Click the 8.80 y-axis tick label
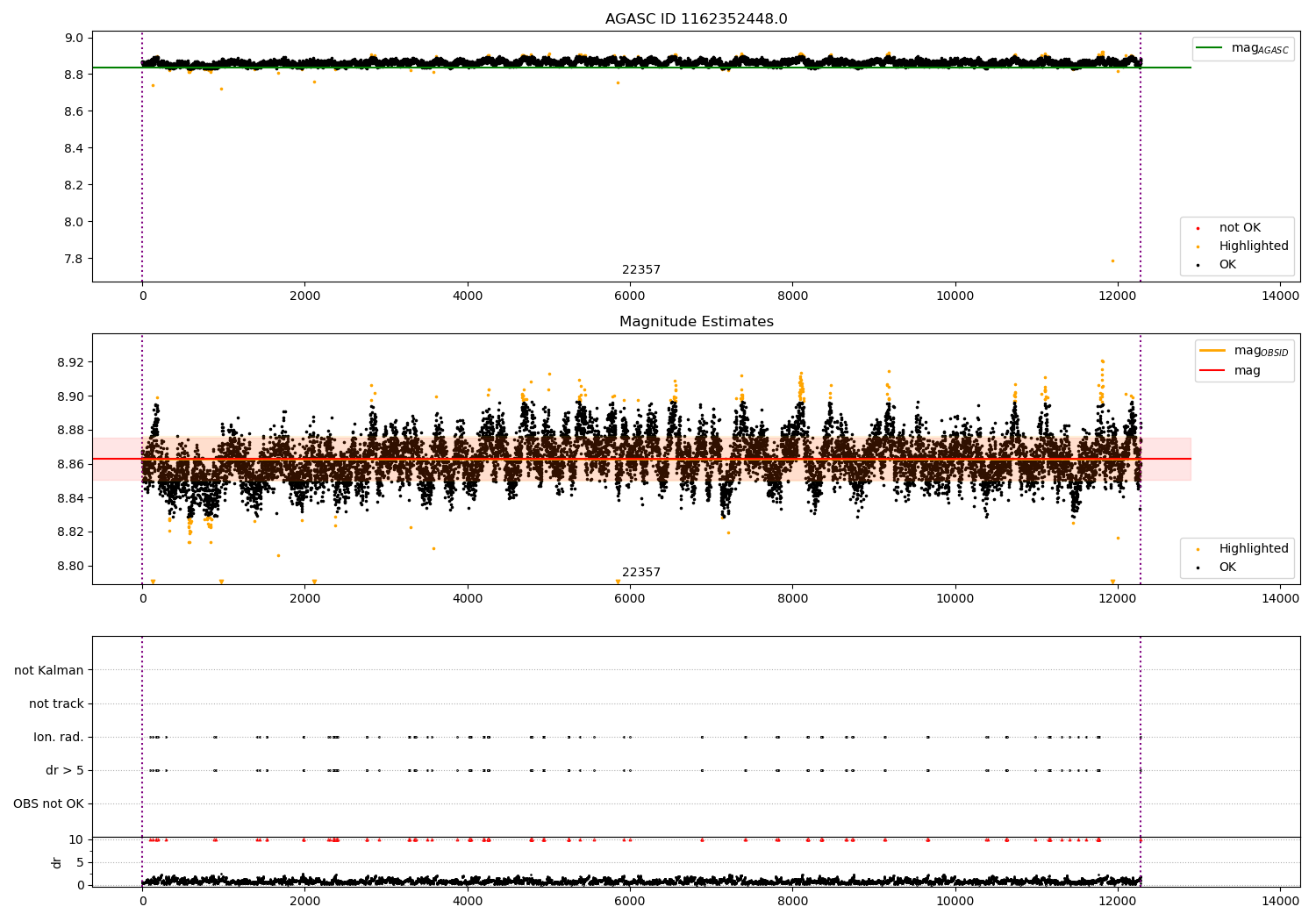Viewport: 1316px width, 921px height. [x=70, y=566]
